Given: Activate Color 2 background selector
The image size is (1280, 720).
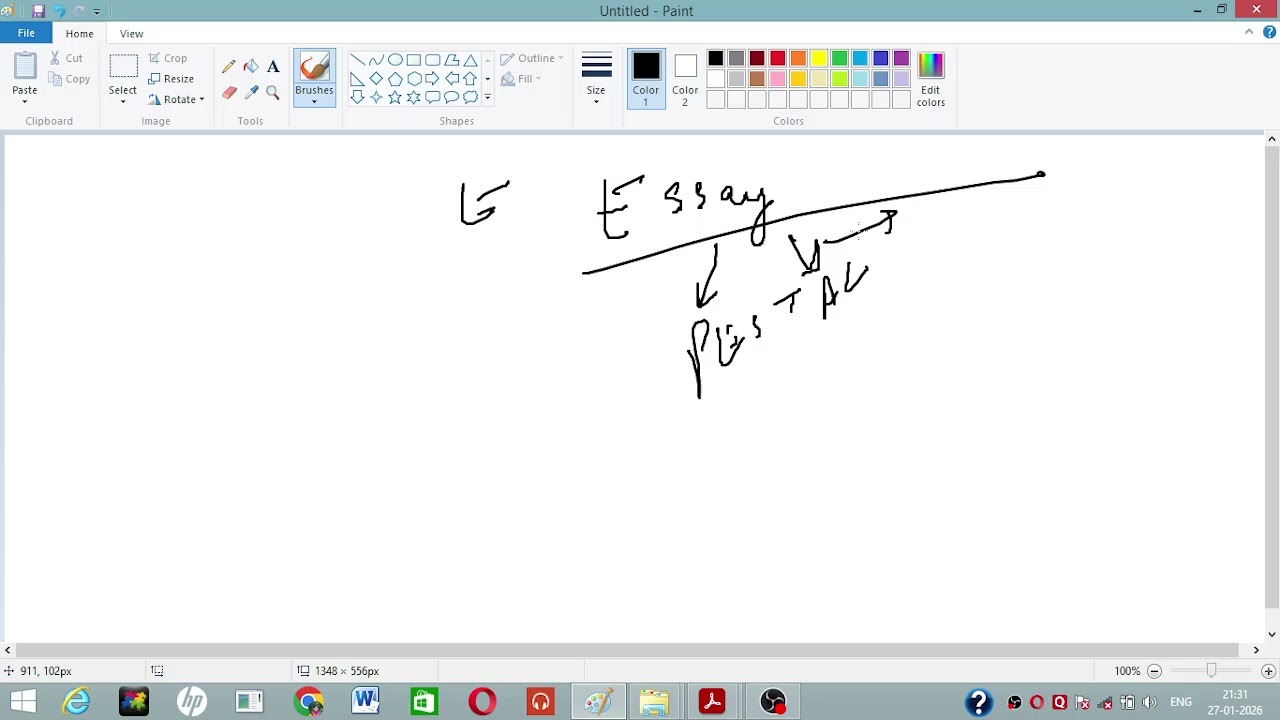Looking at the screenshot, I should pyautogui.click(x=685, y=79).
